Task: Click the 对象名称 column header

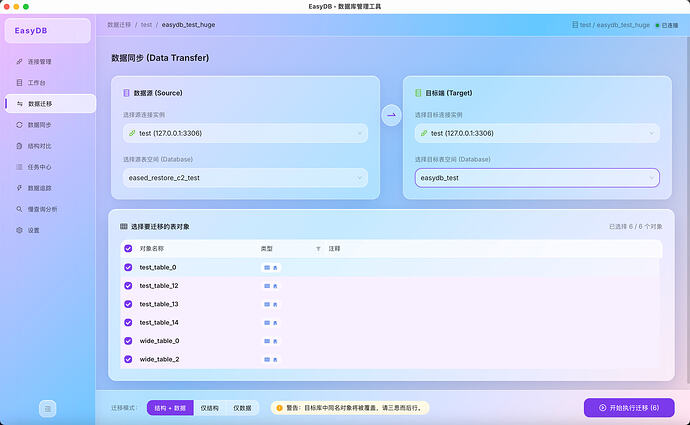Action: pyautogui.click(x=152, y=249)
